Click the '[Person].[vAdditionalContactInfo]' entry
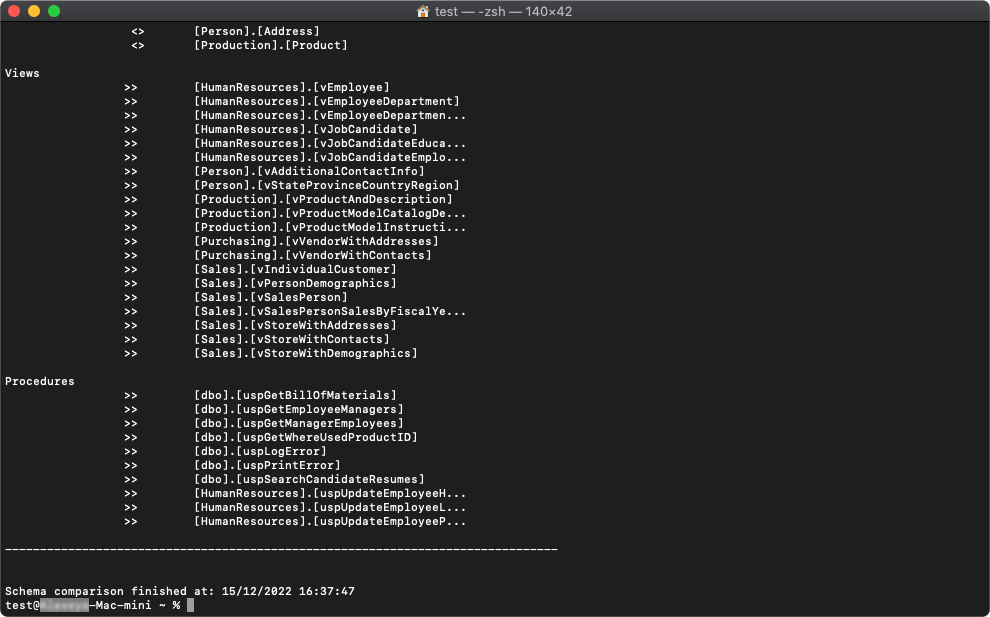Screen dimensions: 990x617 click(x=309, y=171)
